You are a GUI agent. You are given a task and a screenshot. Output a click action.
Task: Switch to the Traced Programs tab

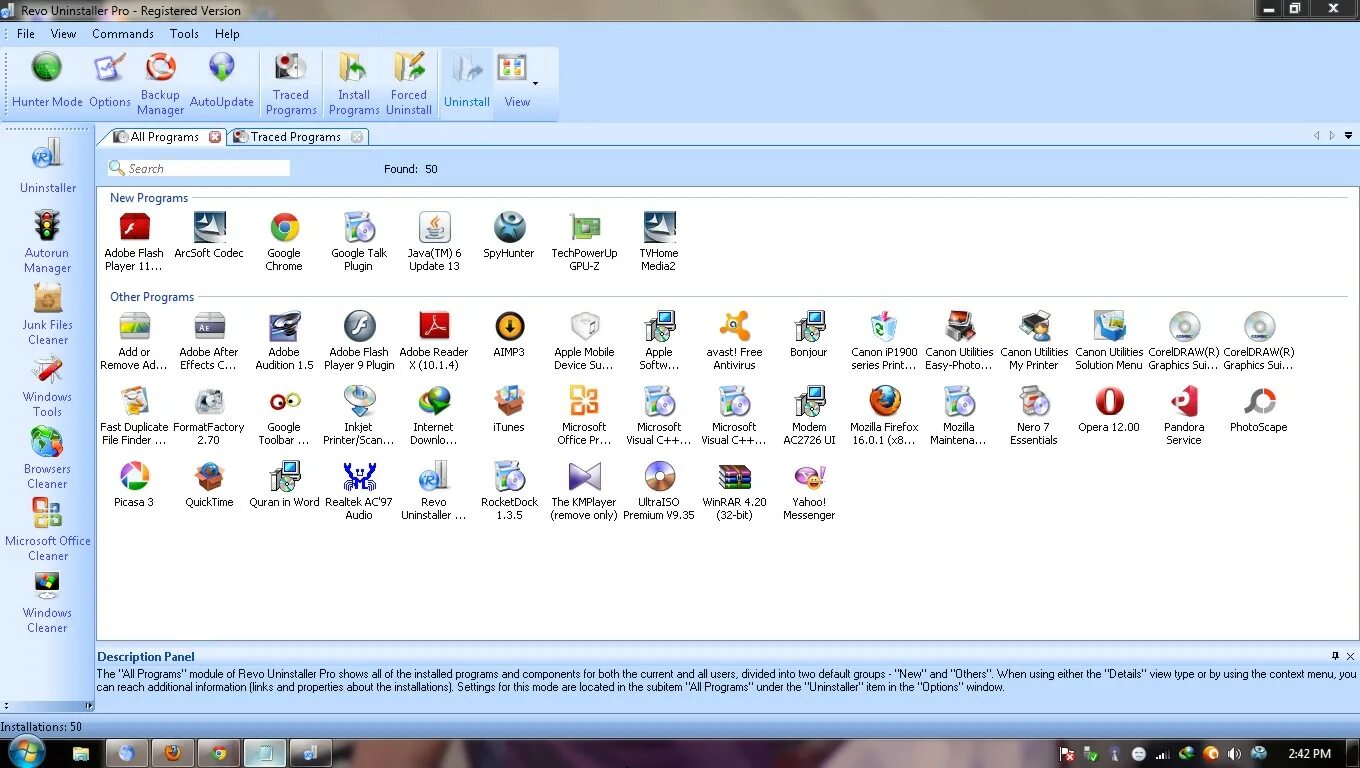coord(296,137)
